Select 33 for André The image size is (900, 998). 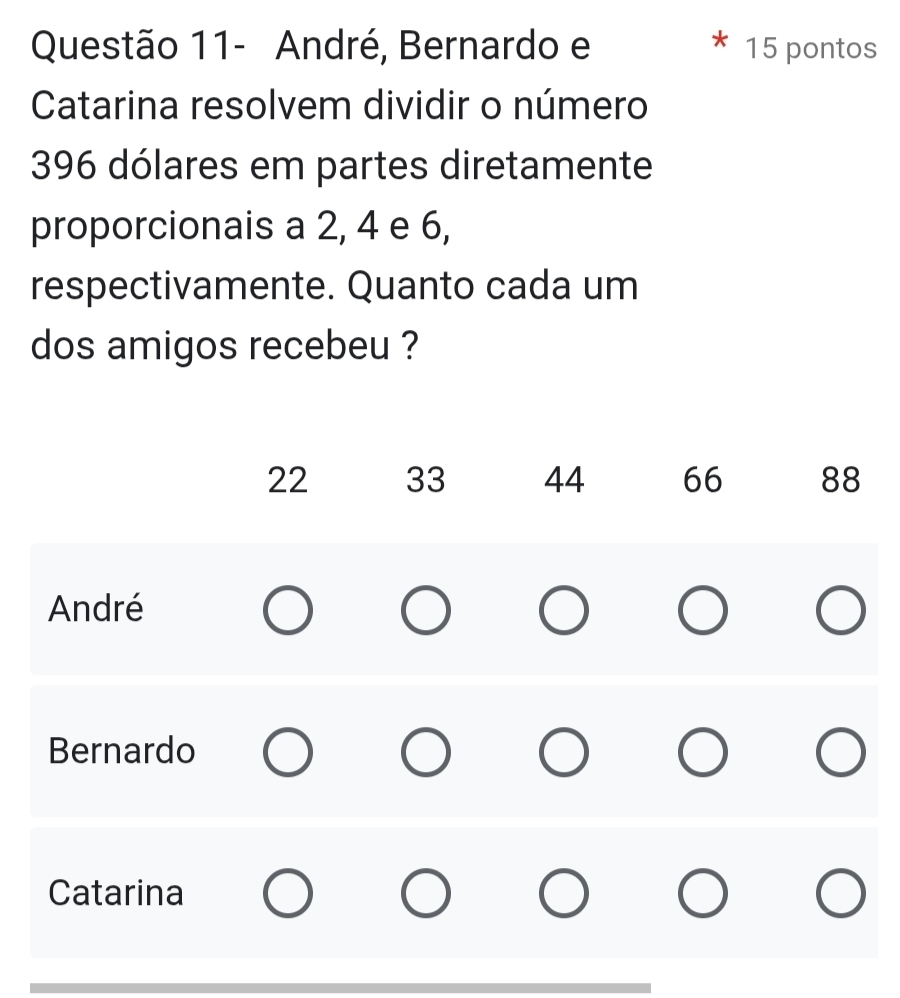coord(425,612)
